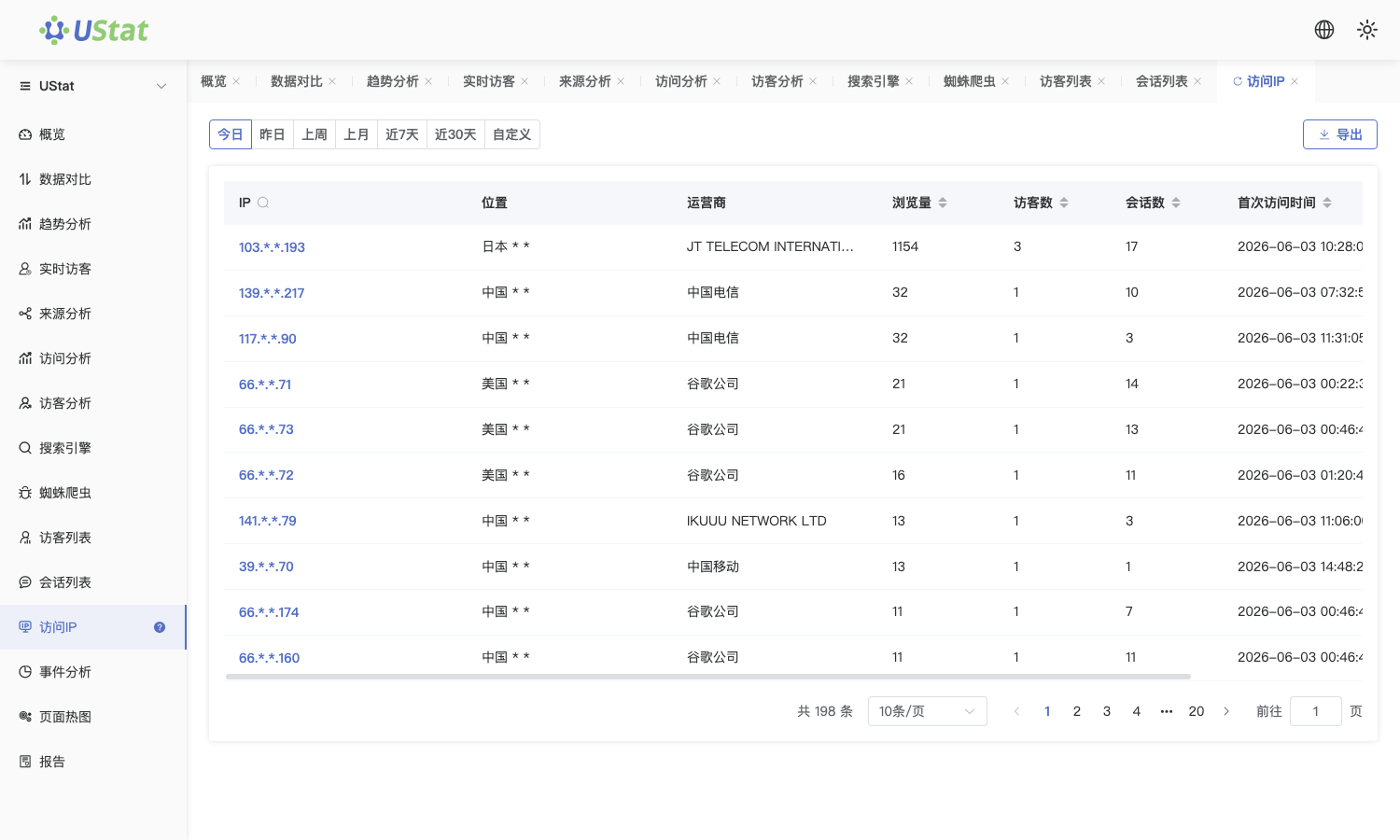Select the 昨日 date range

click(x=273, y=134)
